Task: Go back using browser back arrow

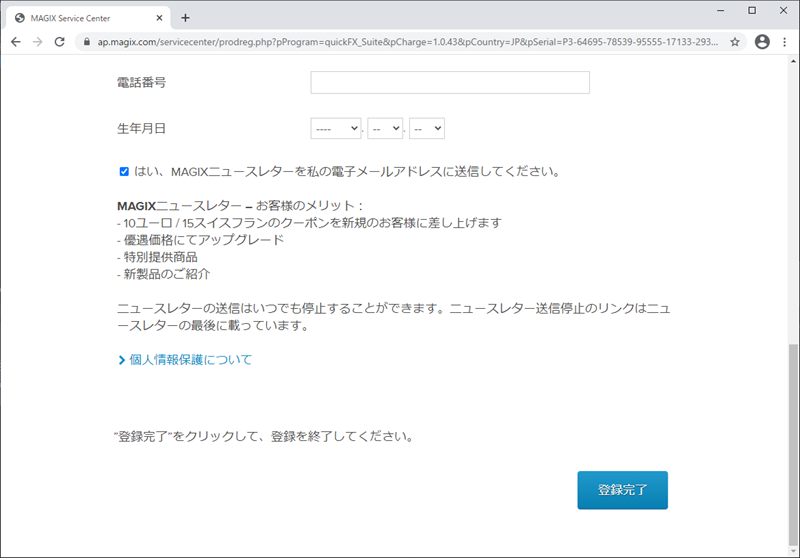Action: click(x=16, y=42)
